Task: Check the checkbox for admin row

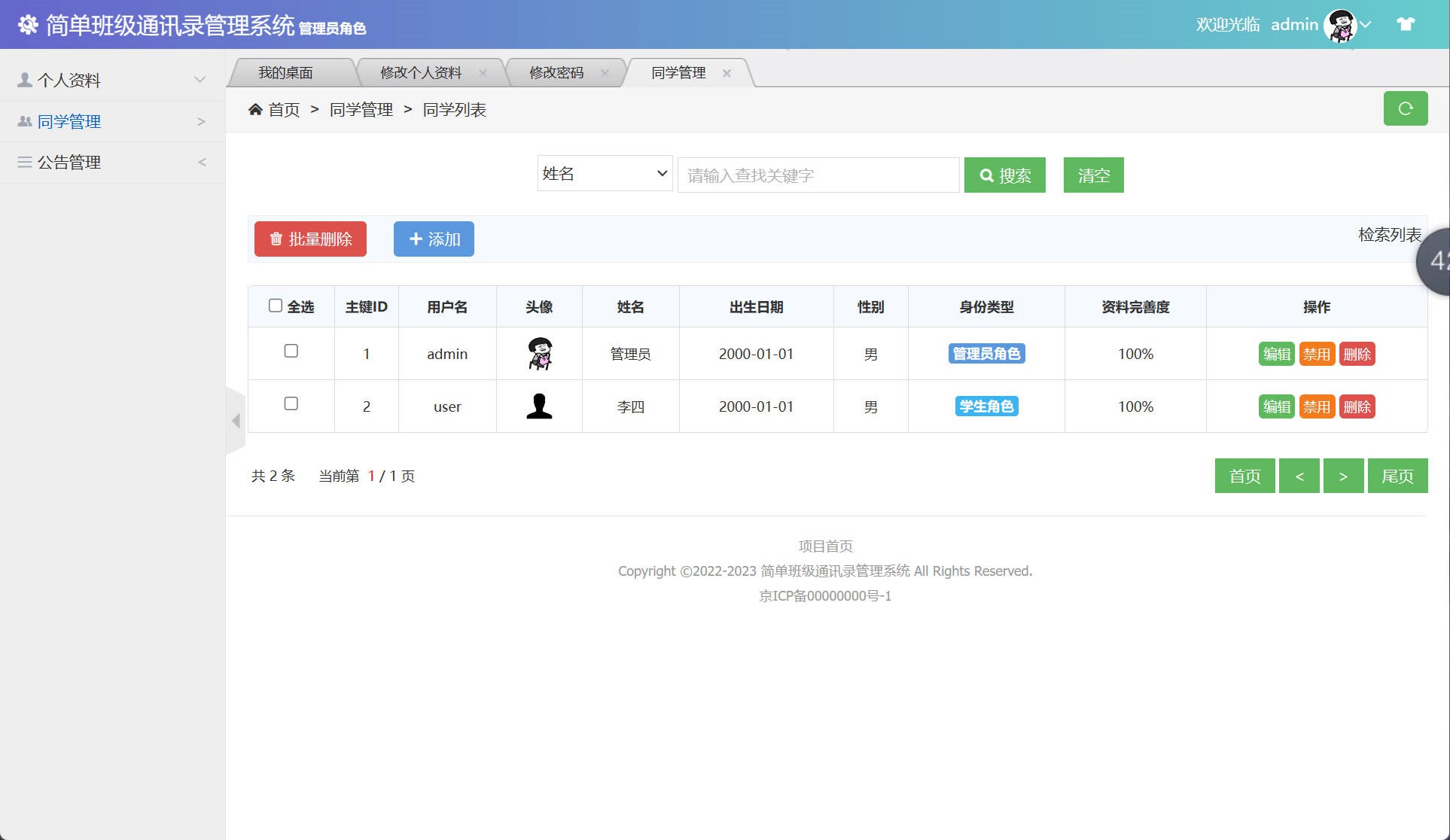Action: coord(291,352)
